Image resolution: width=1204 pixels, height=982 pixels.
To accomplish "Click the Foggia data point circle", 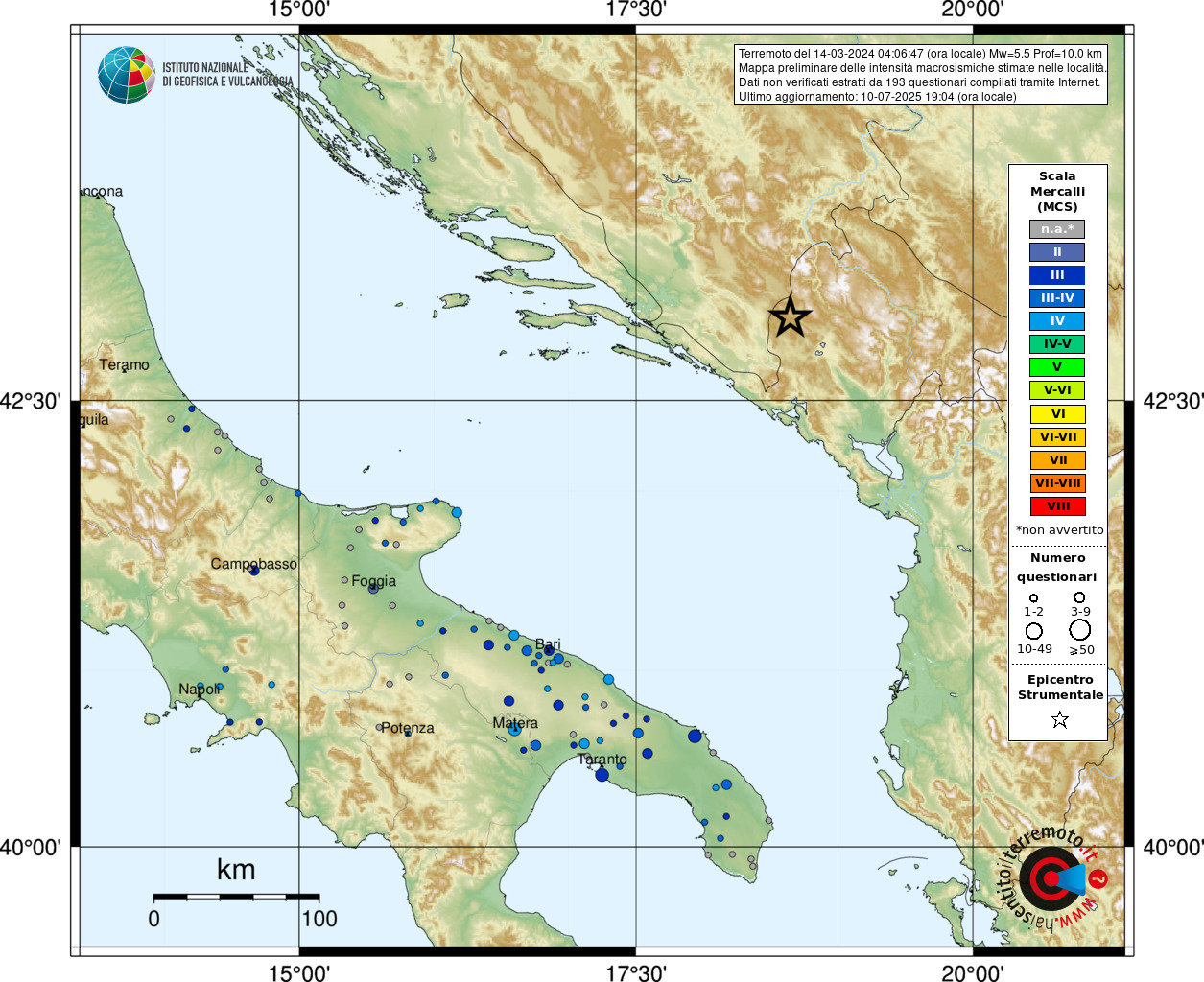I will [373, 588].
